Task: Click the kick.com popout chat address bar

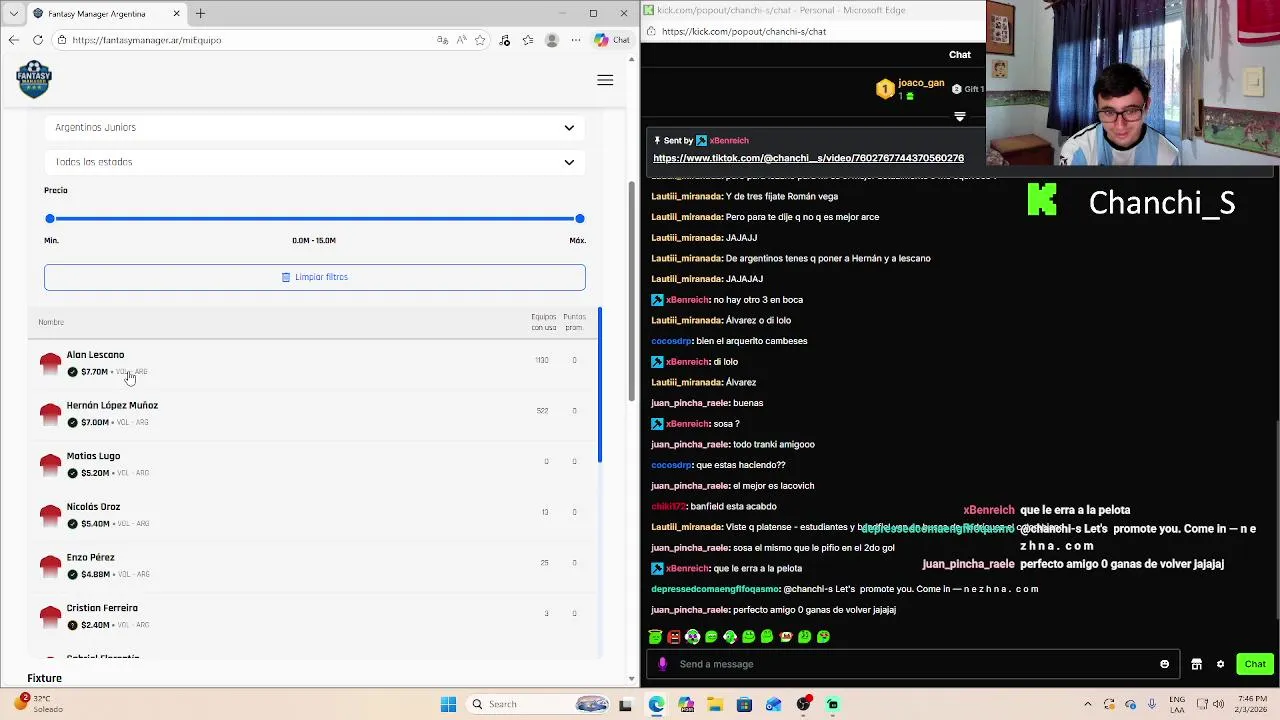Action: point(815,31)
